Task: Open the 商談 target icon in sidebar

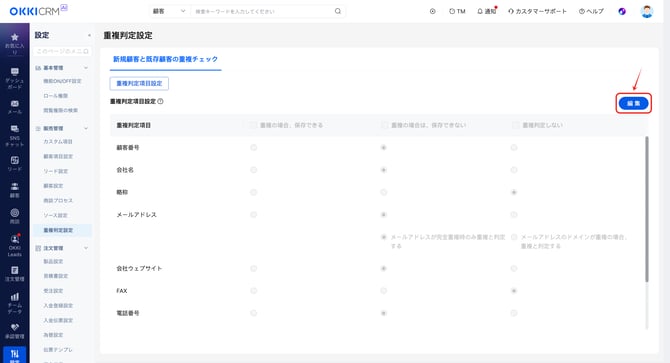Action: (15, 213)
